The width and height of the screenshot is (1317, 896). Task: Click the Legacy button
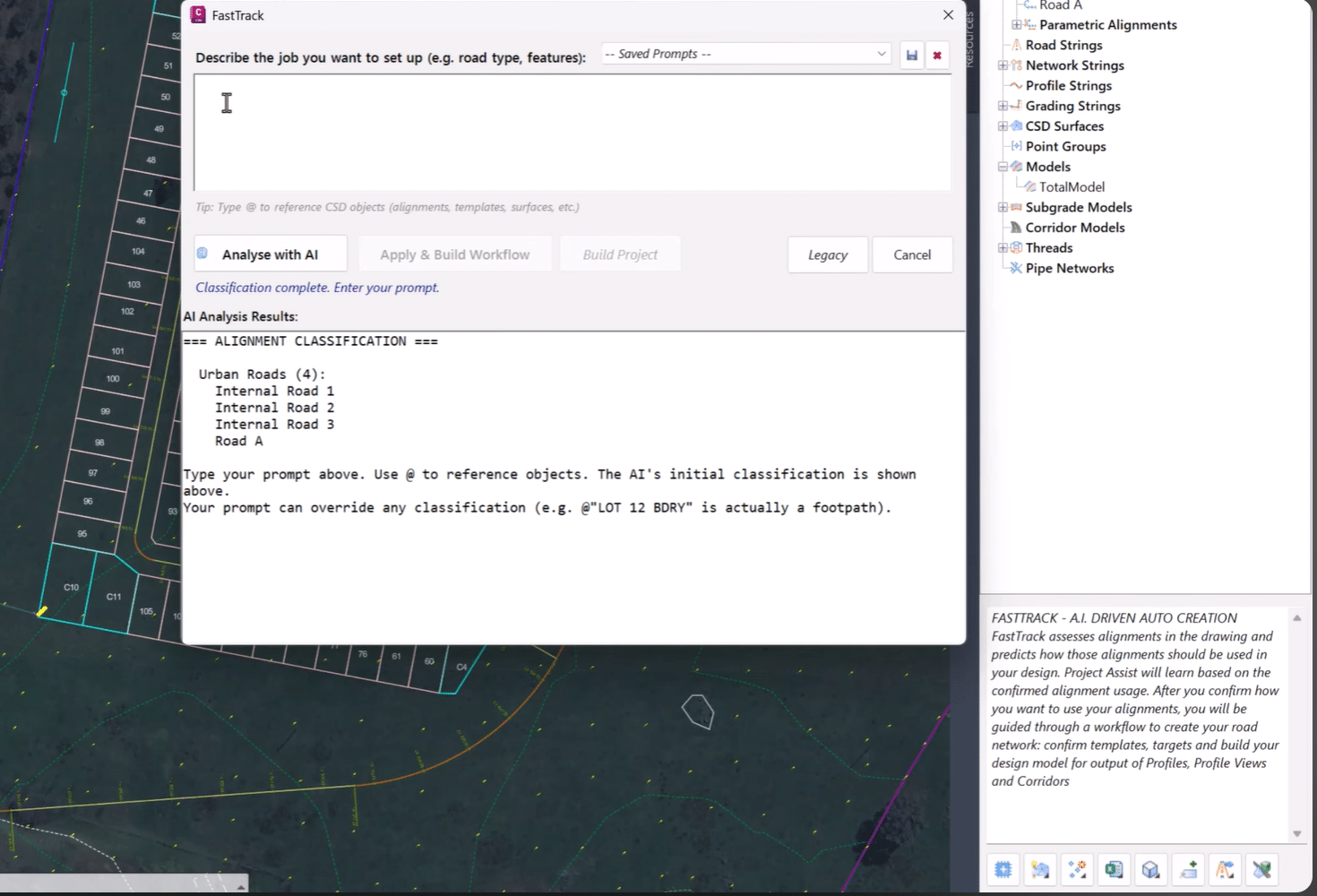(x=828, y=255)
